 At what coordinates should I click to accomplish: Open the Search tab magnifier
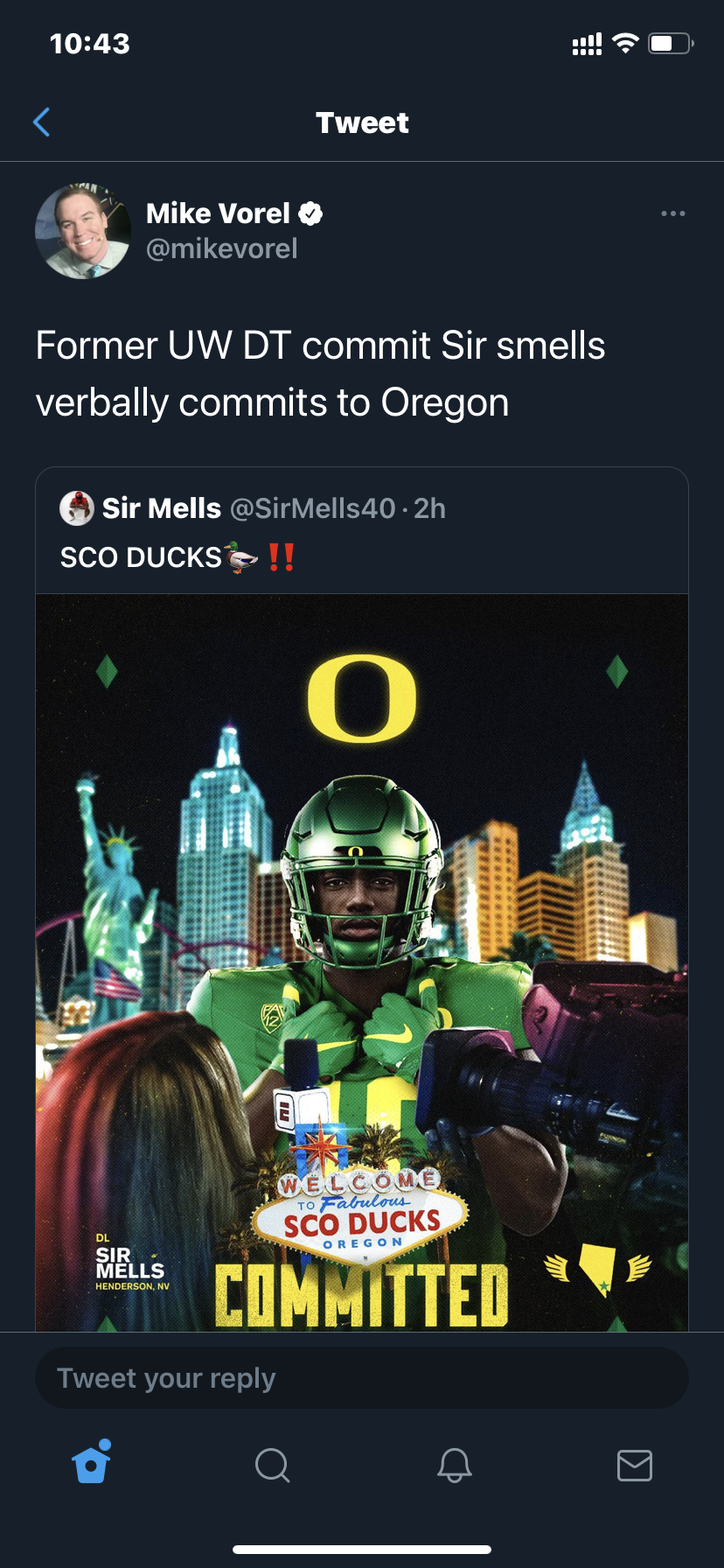272,1464
